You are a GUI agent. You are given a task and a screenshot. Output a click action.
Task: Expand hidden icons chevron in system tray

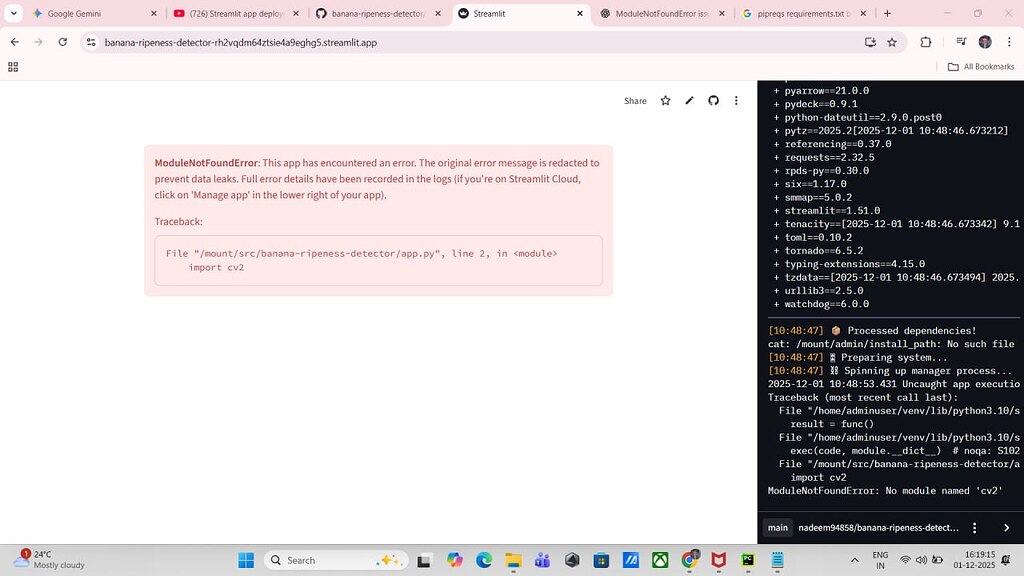click(855, 559)
